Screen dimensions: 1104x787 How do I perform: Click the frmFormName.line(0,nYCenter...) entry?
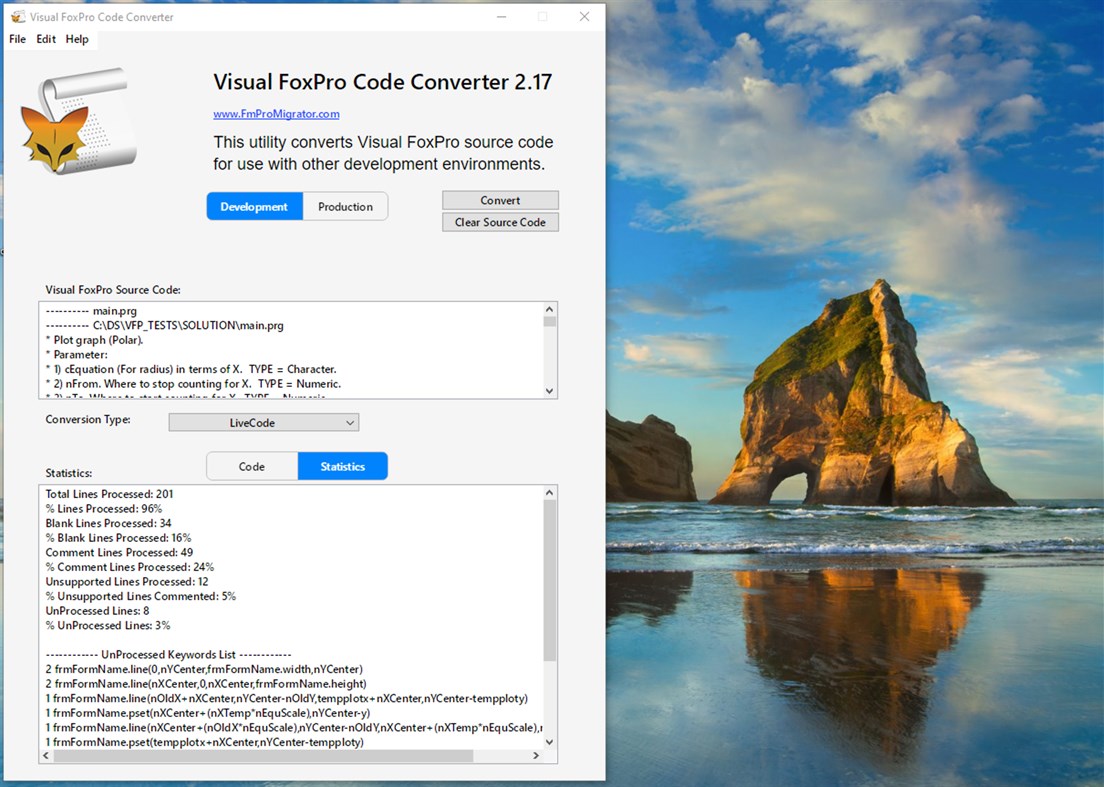(x=204, y=669)
